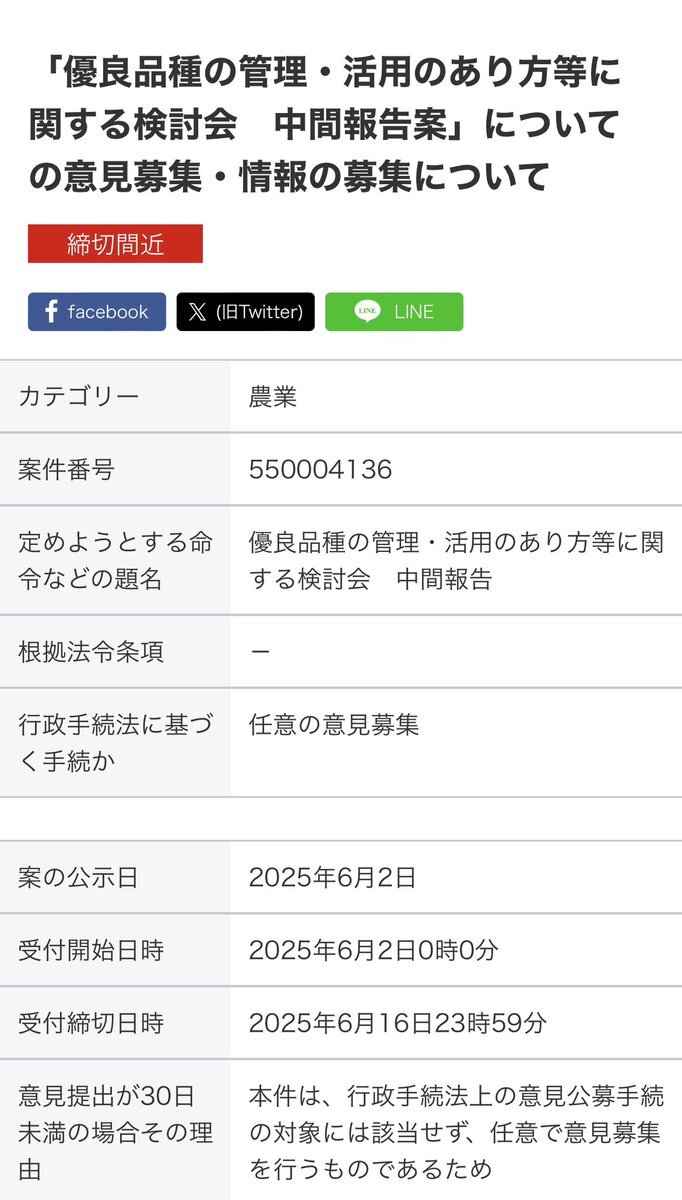Click the カテゴリー value 農業
The width and height of the screenshot is (682, 1200).
coord(273,397)
